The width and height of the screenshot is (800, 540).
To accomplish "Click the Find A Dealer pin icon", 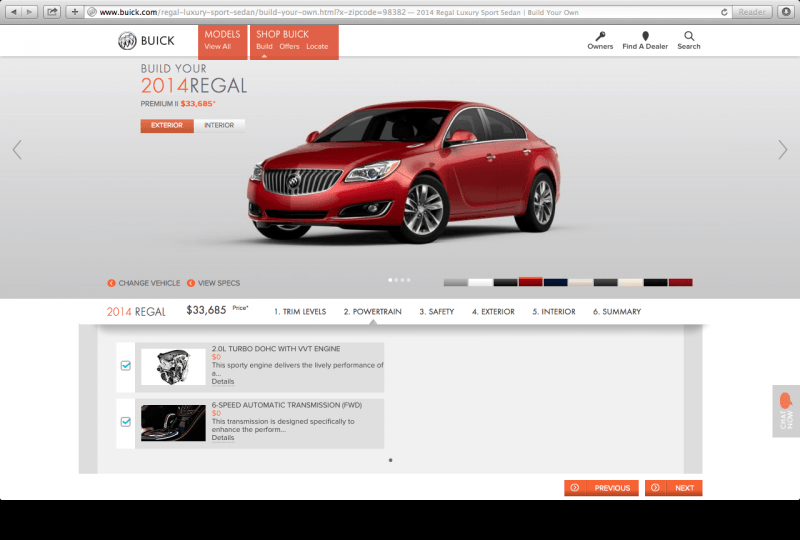I will pos(645,36).
